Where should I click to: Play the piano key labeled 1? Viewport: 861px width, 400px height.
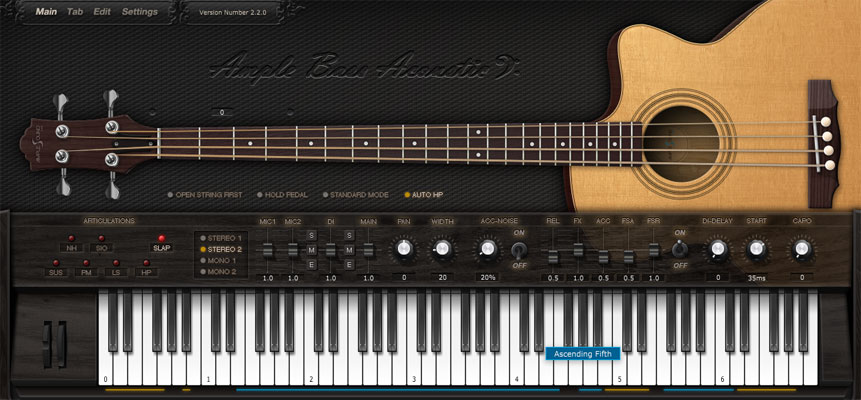208,368
